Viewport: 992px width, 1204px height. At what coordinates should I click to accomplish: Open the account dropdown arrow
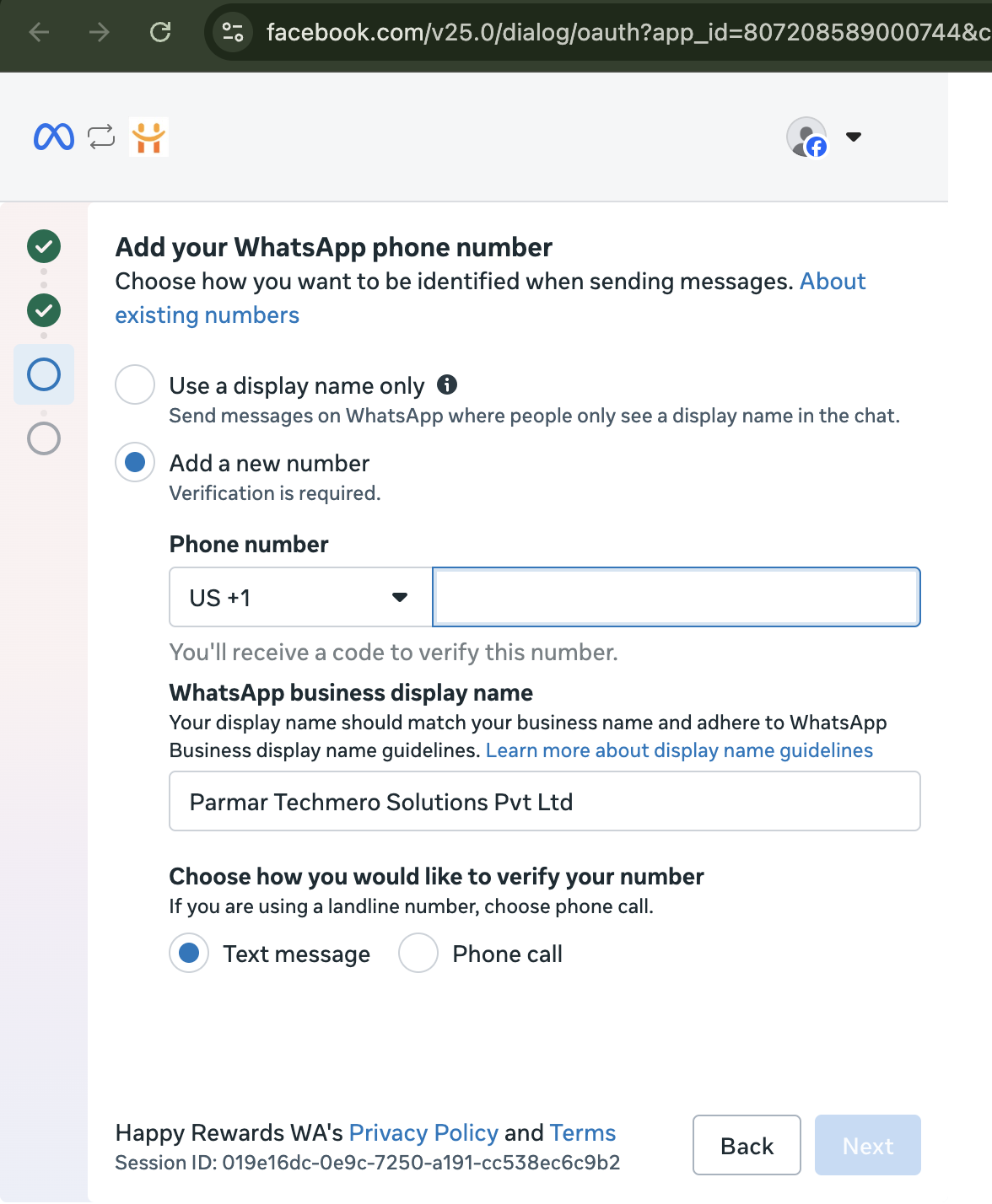pyautogui.click(x=854, y=137)
